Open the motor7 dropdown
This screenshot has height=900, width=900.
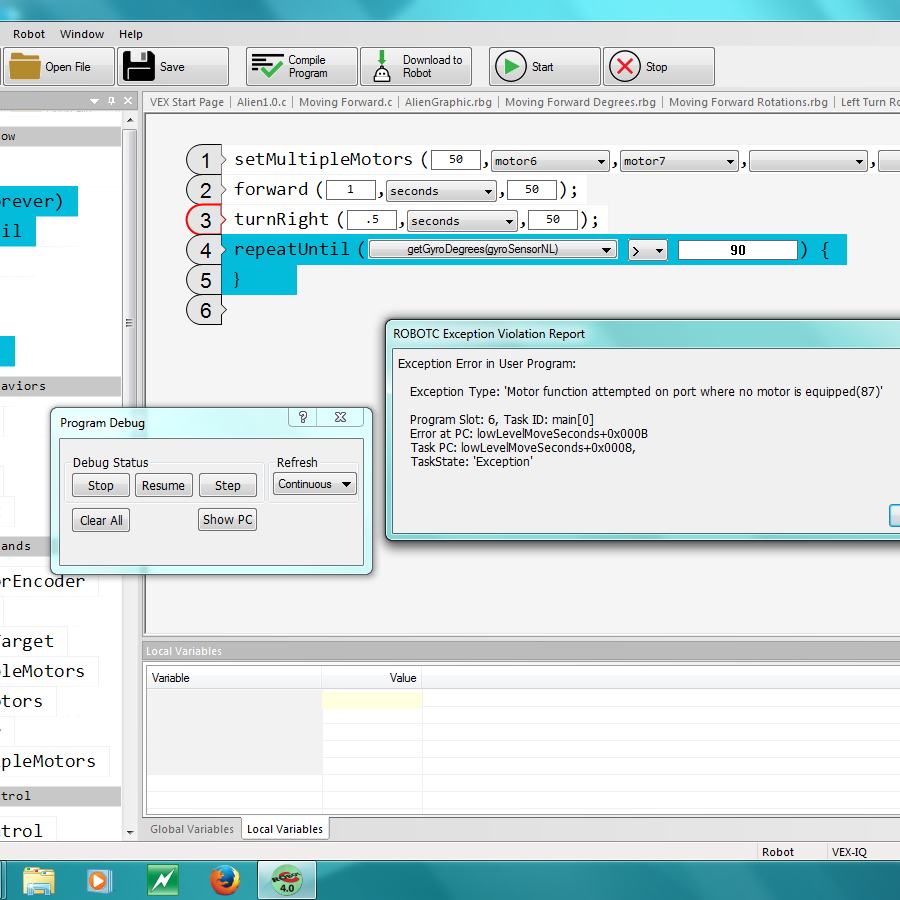pyautogui.click(x=678, y=161)
